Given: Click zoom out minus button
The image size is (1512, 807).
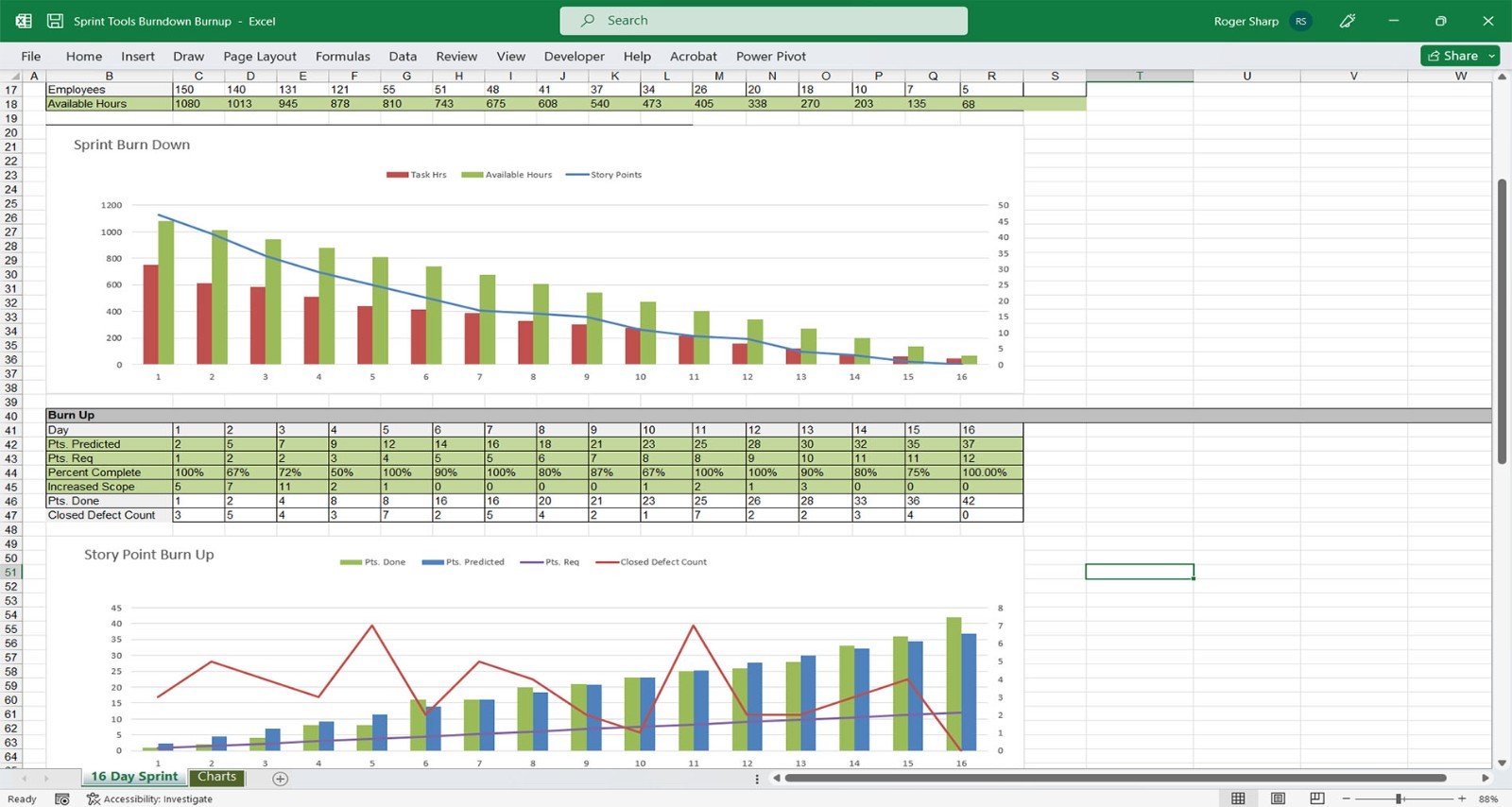Looking at the screenshot, I should click(x=1347, y=799).
